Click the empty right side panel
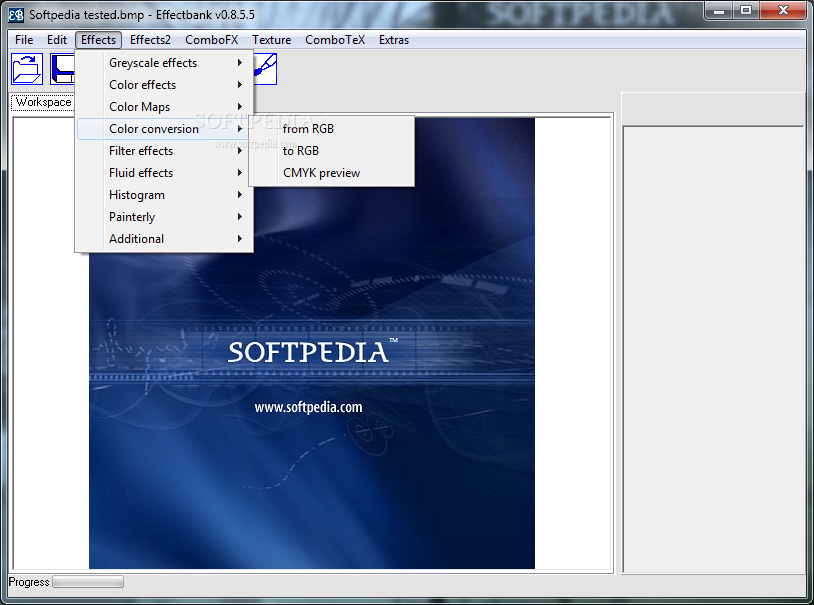This screenshot has height=605, width=814. [x=713, y=349]
